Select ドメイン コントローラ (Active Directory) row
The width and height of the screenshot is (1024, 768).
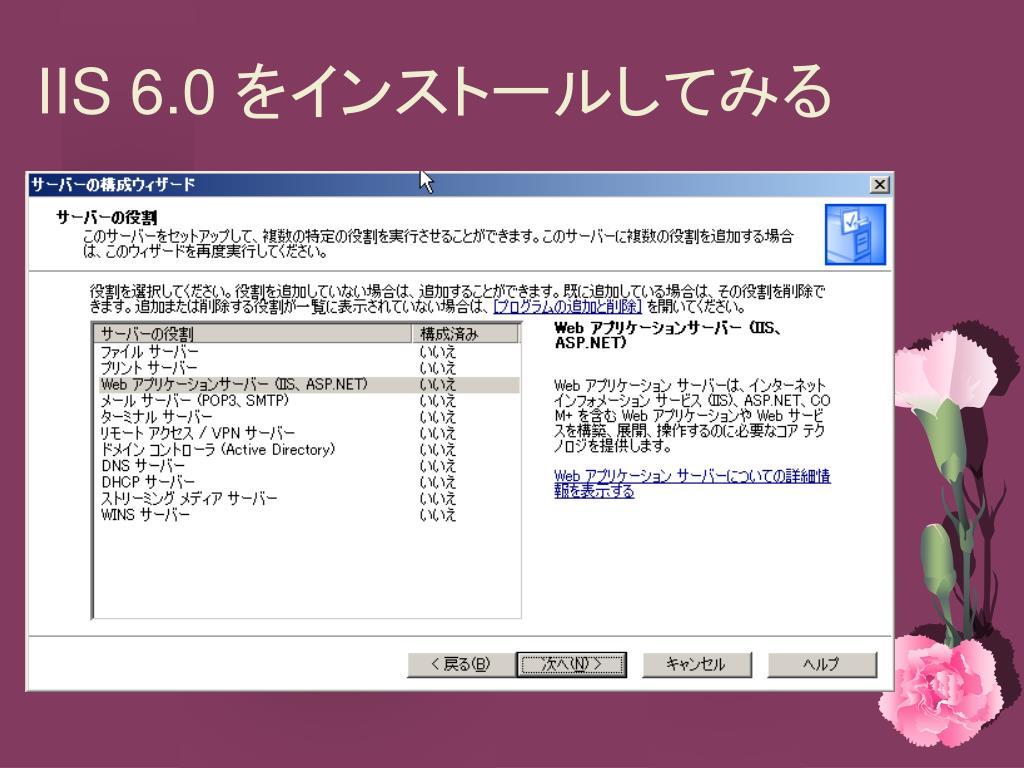pyautogui.click(x=308, y=449)
